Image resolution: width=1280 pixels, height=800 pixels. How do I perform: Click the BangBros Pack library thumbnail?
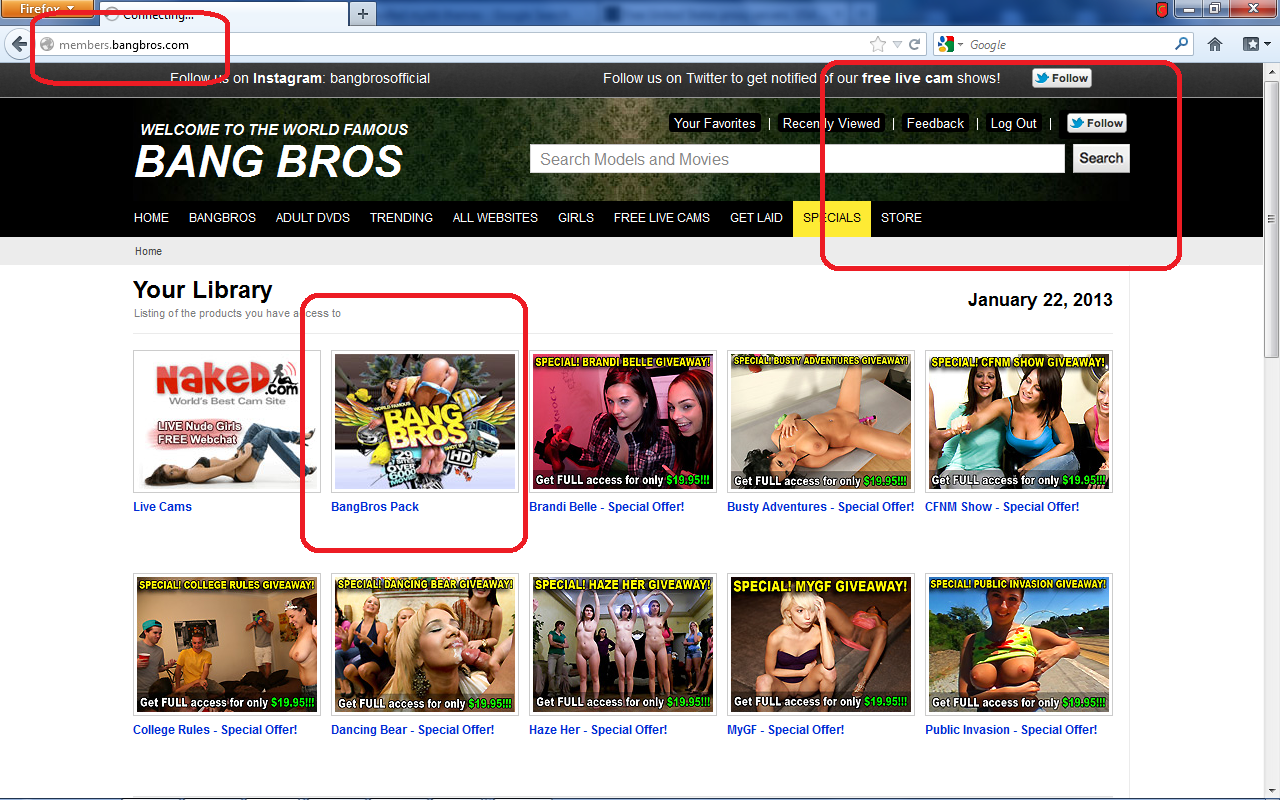point(425,421)
